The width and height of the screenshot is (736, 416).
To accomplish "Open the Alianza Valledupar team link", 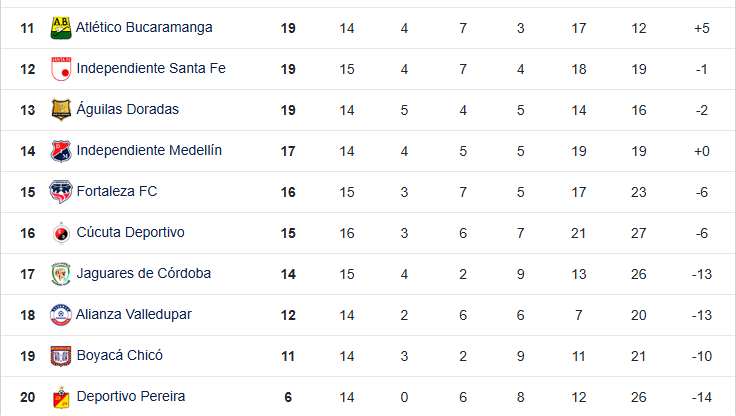I will pos(134,315).
